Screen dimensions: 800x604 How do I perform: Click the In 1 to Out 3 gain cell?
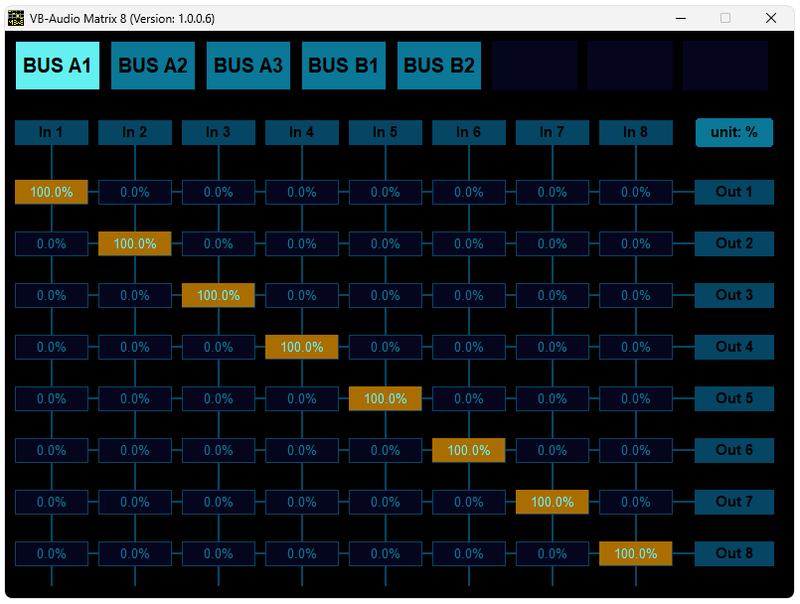(52, 295)
